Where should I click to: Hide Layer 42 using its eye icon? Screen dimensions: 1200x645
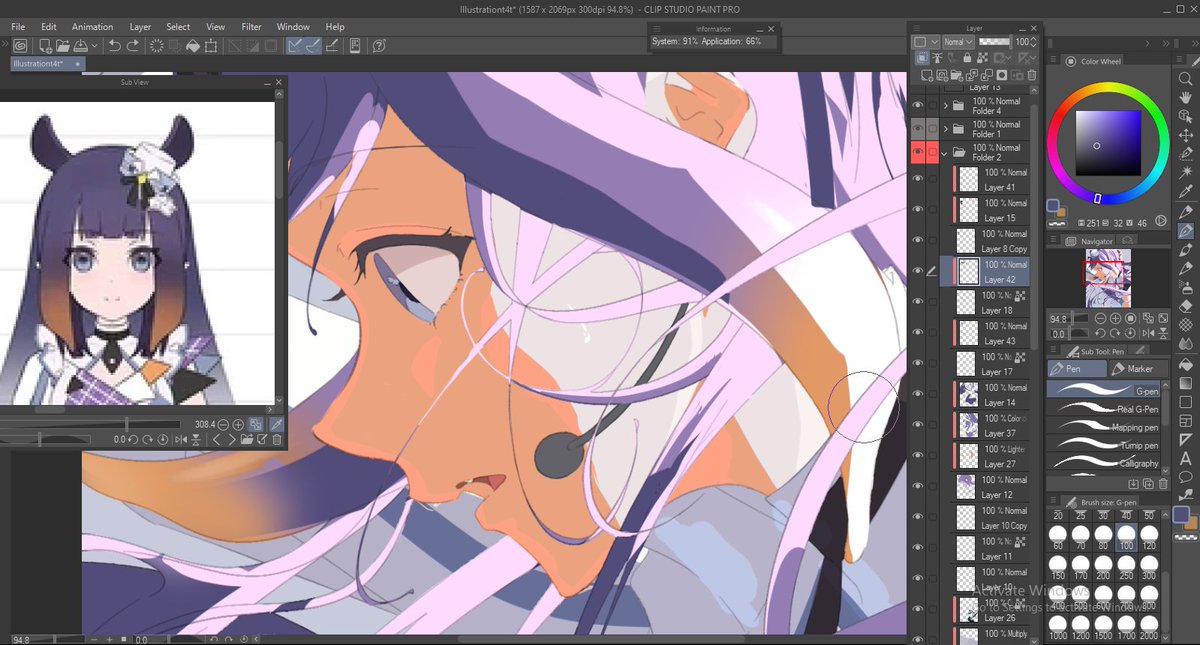pos(918,271)
